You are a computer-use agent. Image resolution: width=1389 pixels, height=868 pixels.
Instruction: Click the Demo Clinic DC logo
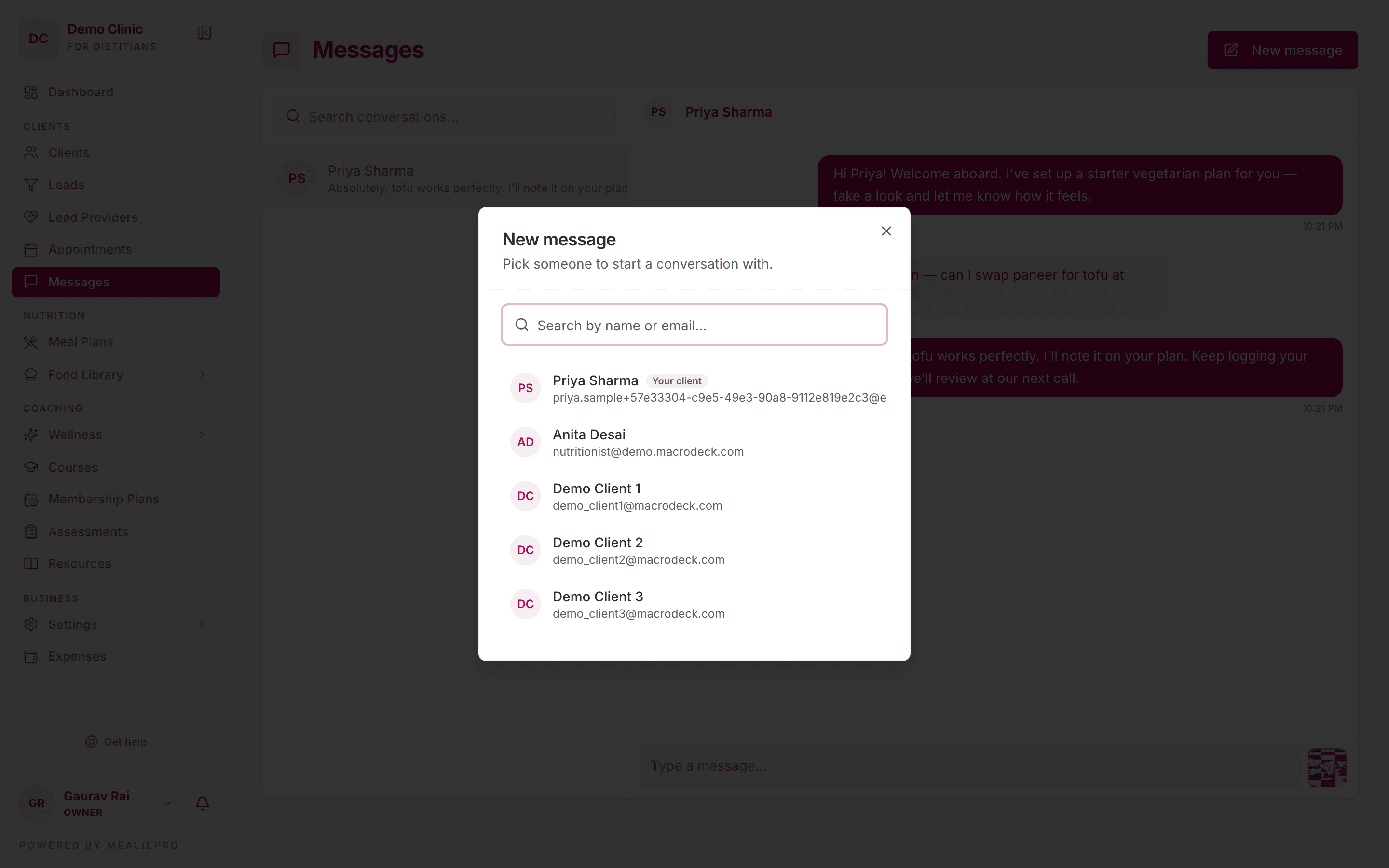tap(39, 39)
